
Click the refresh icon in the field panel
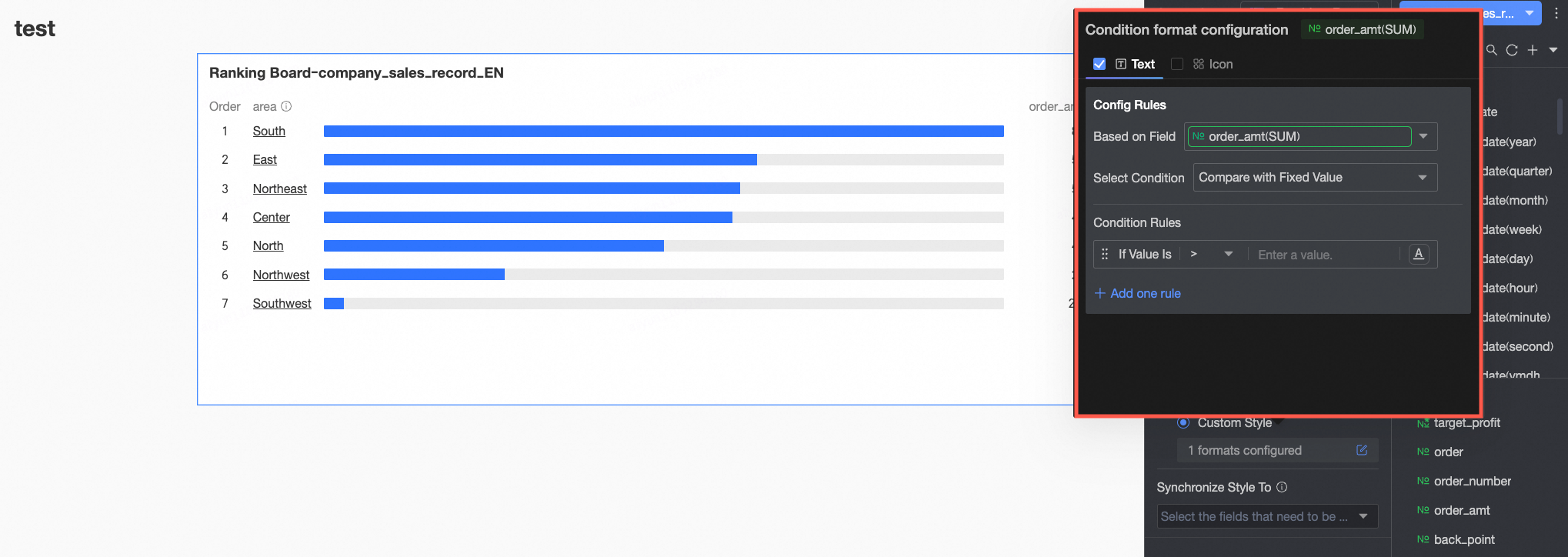click(x=1512, y=50)
